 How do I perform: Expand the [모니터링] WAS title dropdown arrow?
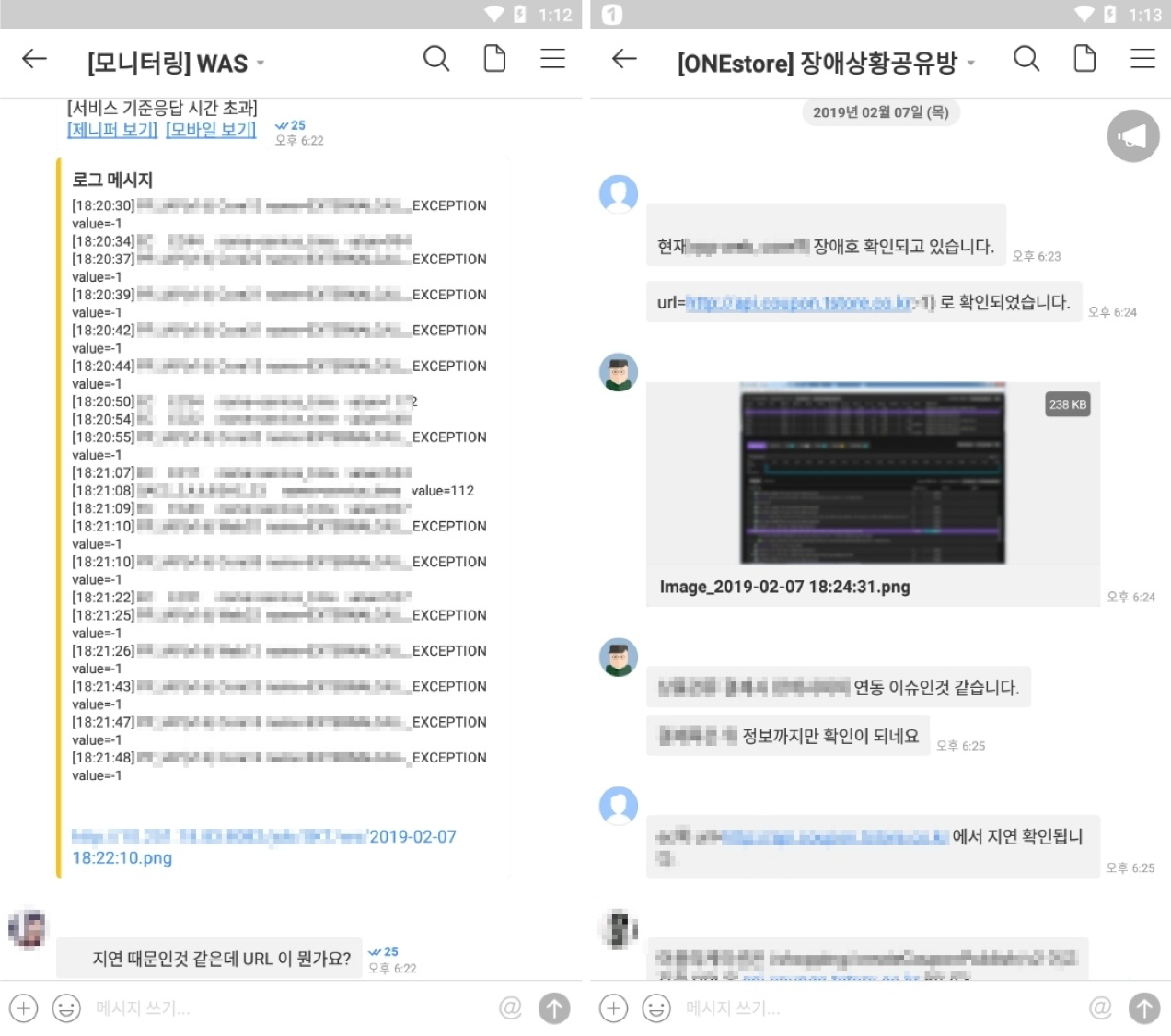(261, 64)
